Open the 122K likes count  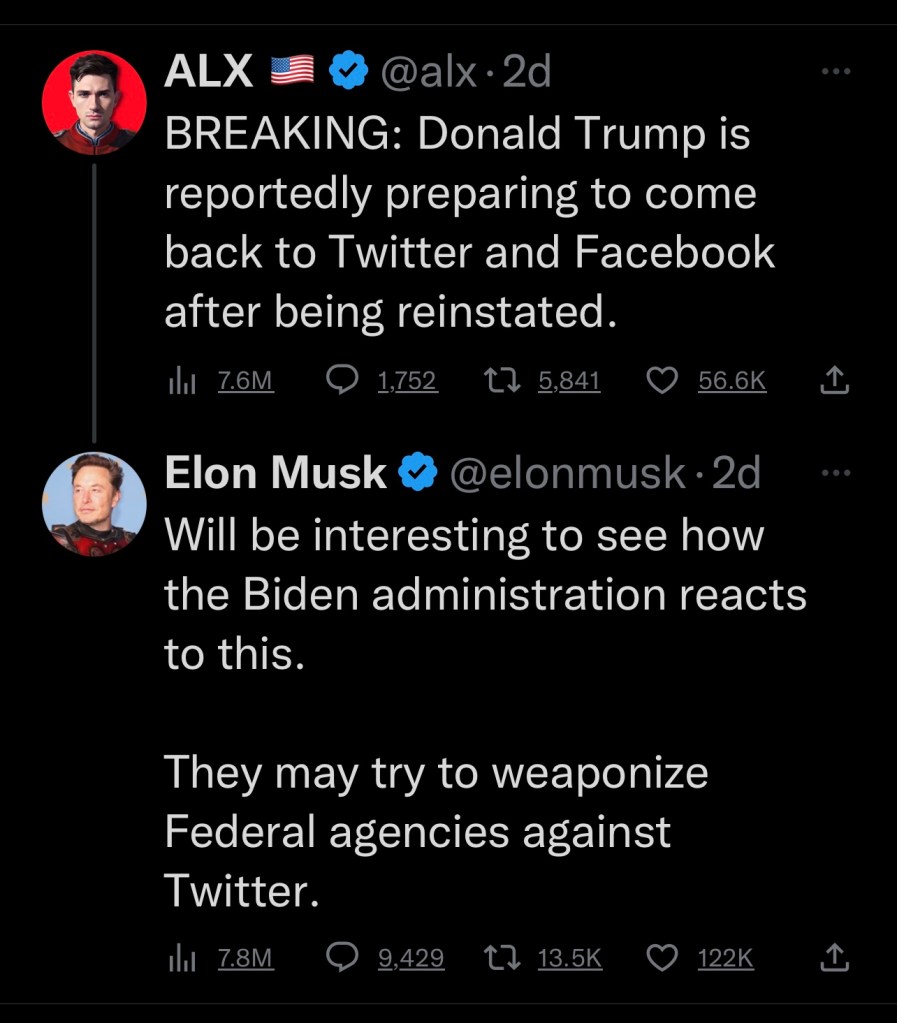click(725, 958)
